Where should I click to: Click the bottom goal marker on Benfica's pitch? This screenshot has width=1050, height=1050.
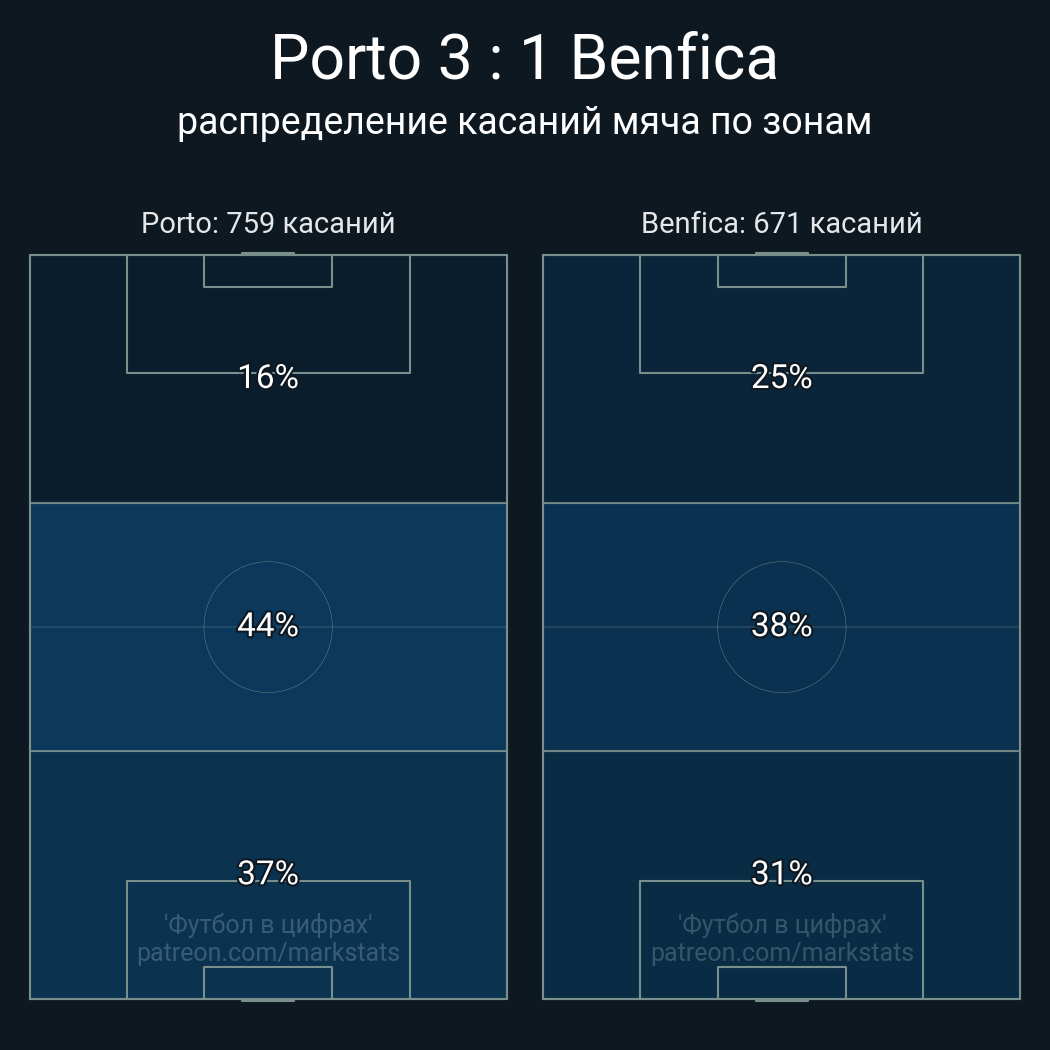tap(781, 999)
